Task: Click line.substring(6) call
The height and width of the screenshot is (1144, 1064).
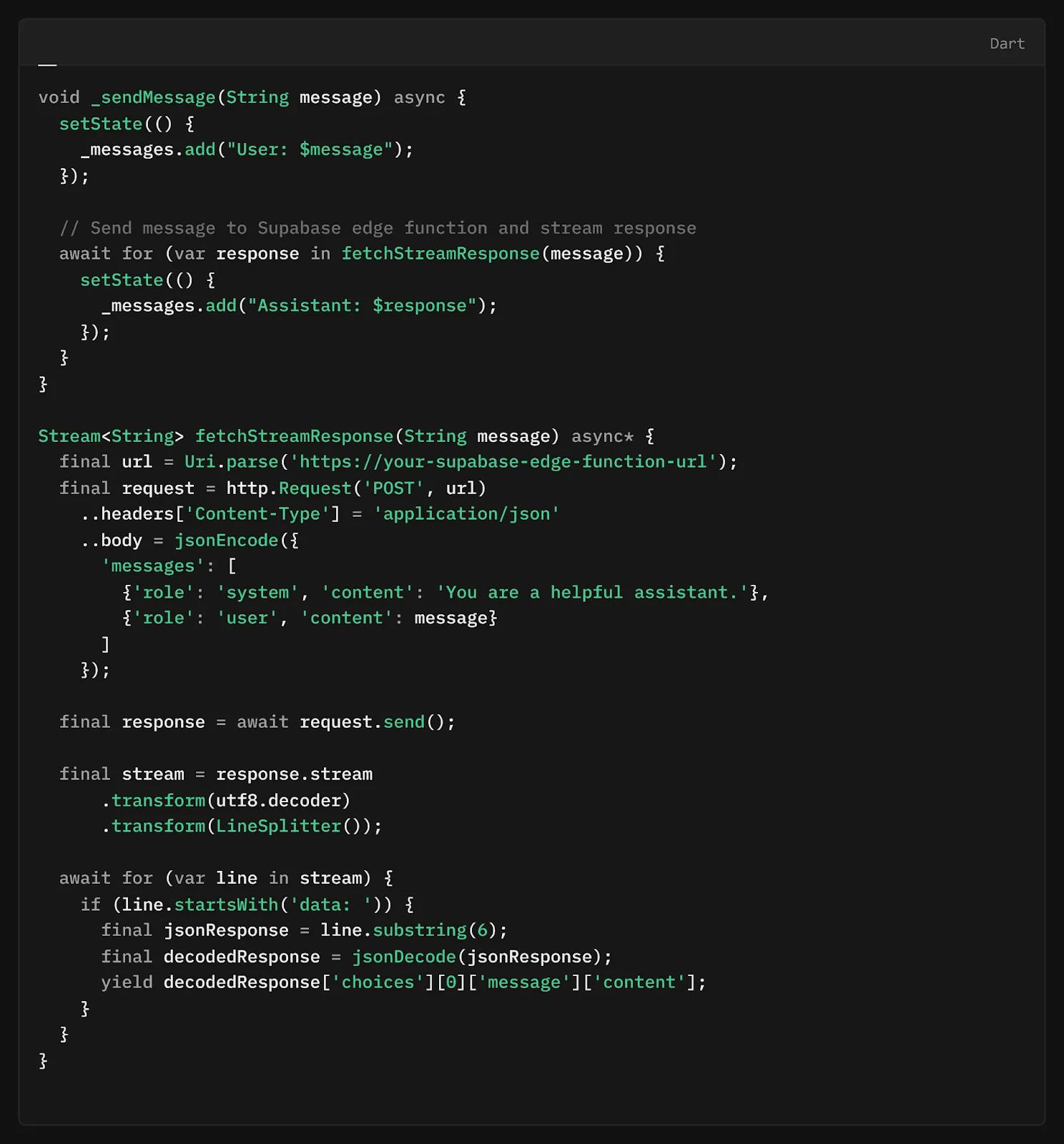Action: pyautogui.click(x=408, y=930)
